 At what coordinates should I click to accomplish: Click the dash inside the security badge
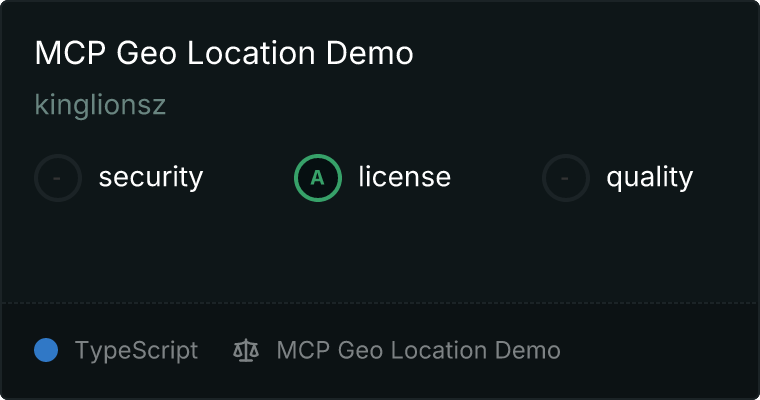[x=57, y=178]
